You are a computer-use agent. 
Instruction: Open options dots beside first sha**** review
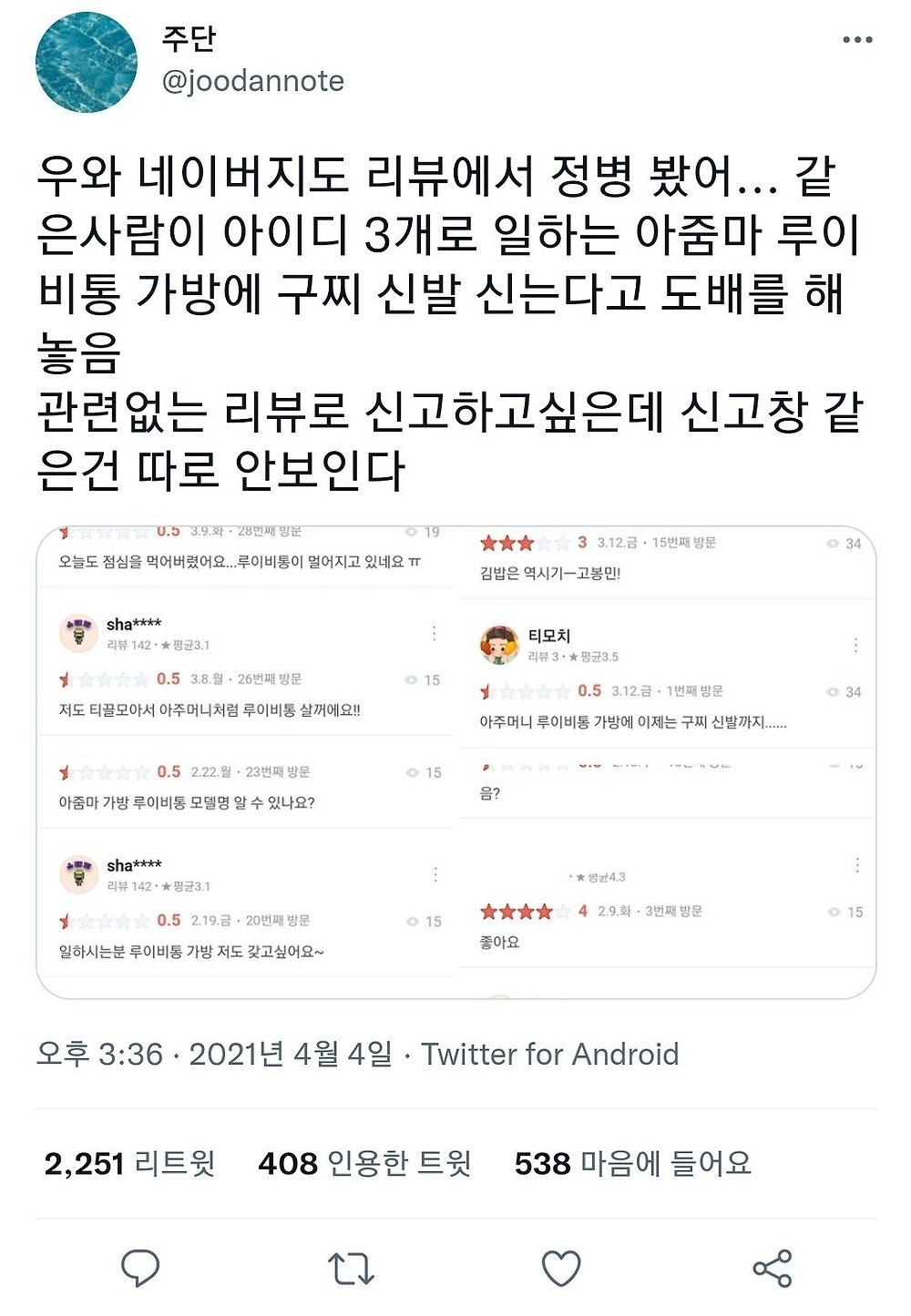pos(434,633)
